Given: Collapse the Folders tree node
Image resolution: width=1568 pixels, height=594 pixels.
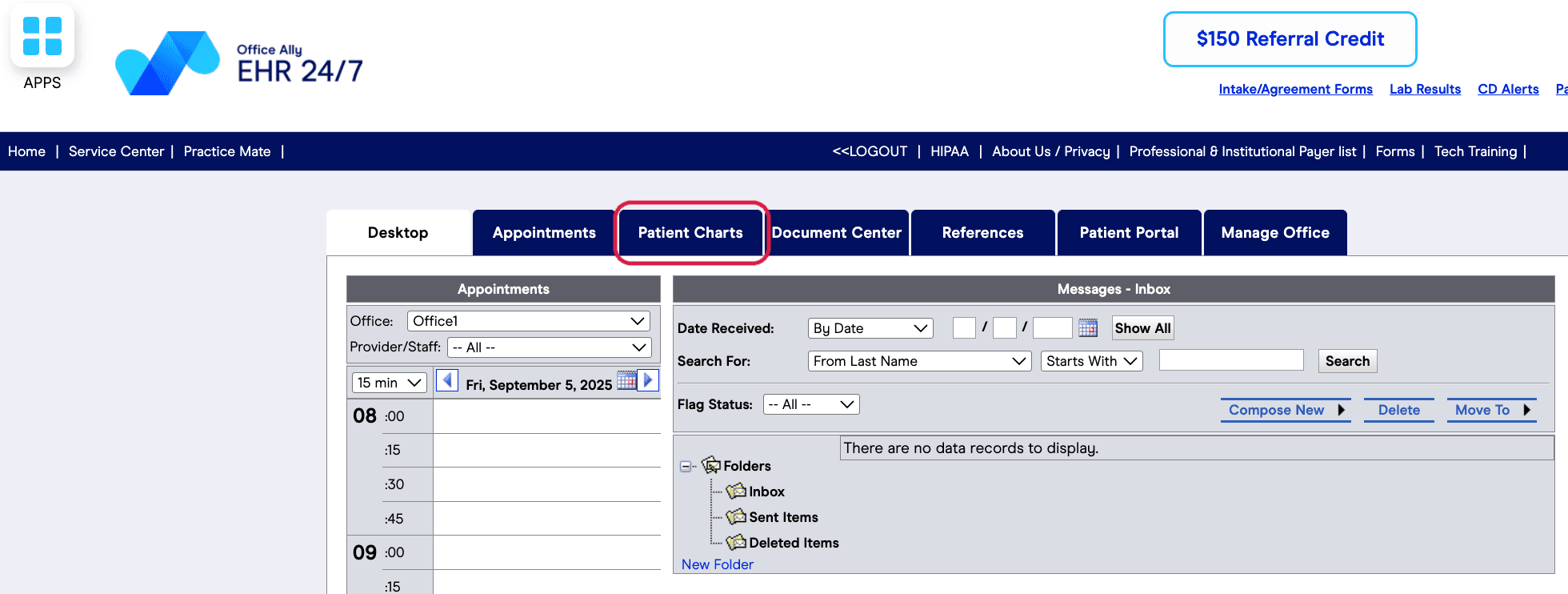Looking at the screenshot, I should pyautogui.click(x=686, y=467).
